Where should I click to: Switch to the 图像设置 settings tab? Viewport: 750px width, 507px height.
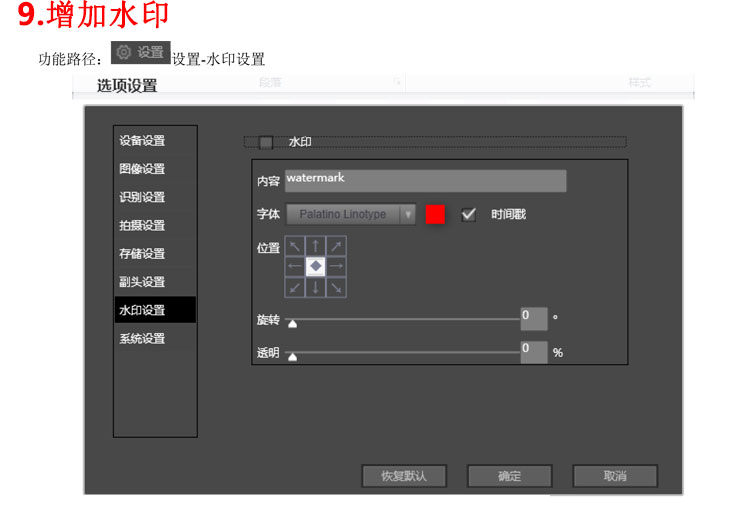(x=142, y=169)
